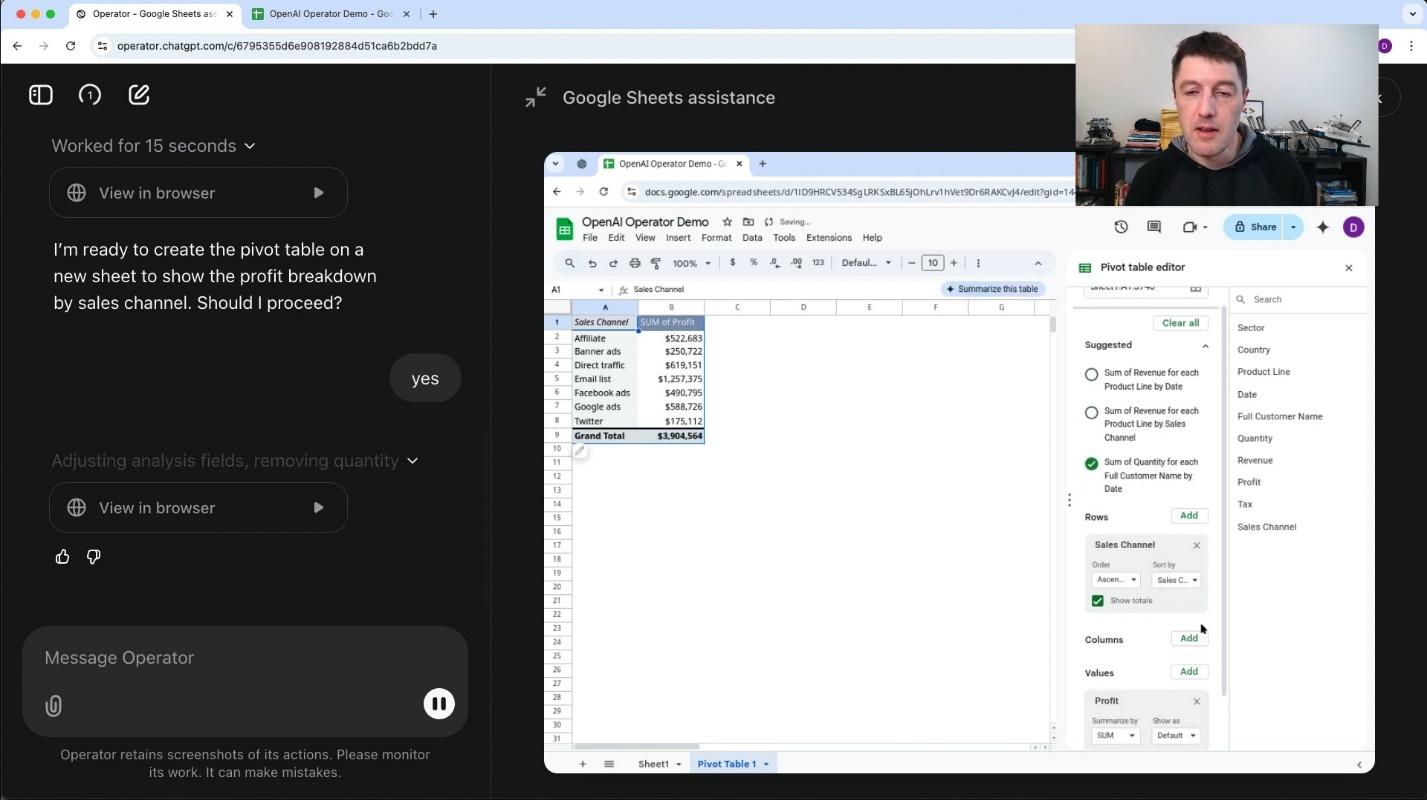Collapse the Google Sheets assistance view
Screen dimensions: 1427x800
point(536,97)
